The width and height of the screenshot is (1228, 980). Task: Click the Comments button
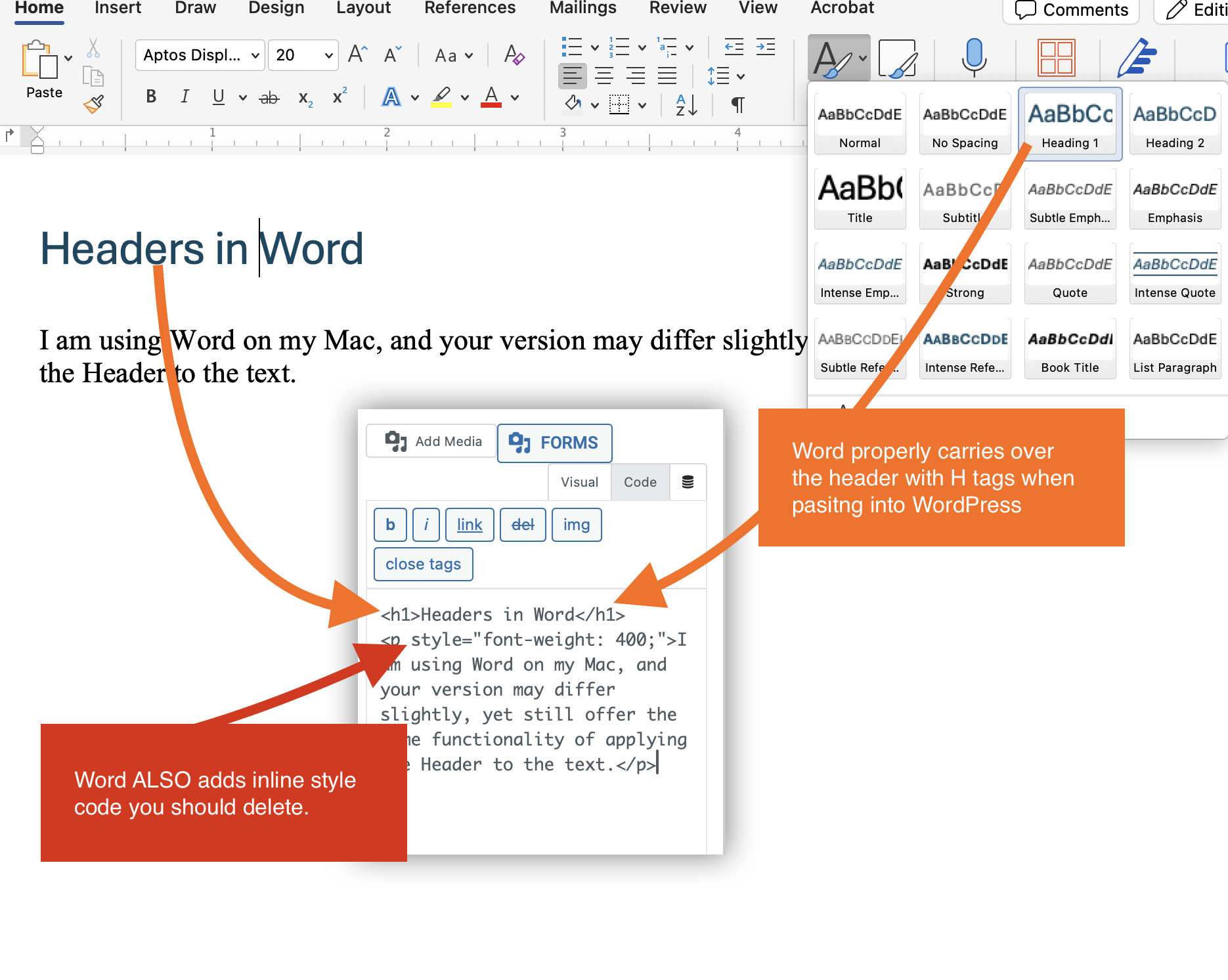click(1071, 10)
